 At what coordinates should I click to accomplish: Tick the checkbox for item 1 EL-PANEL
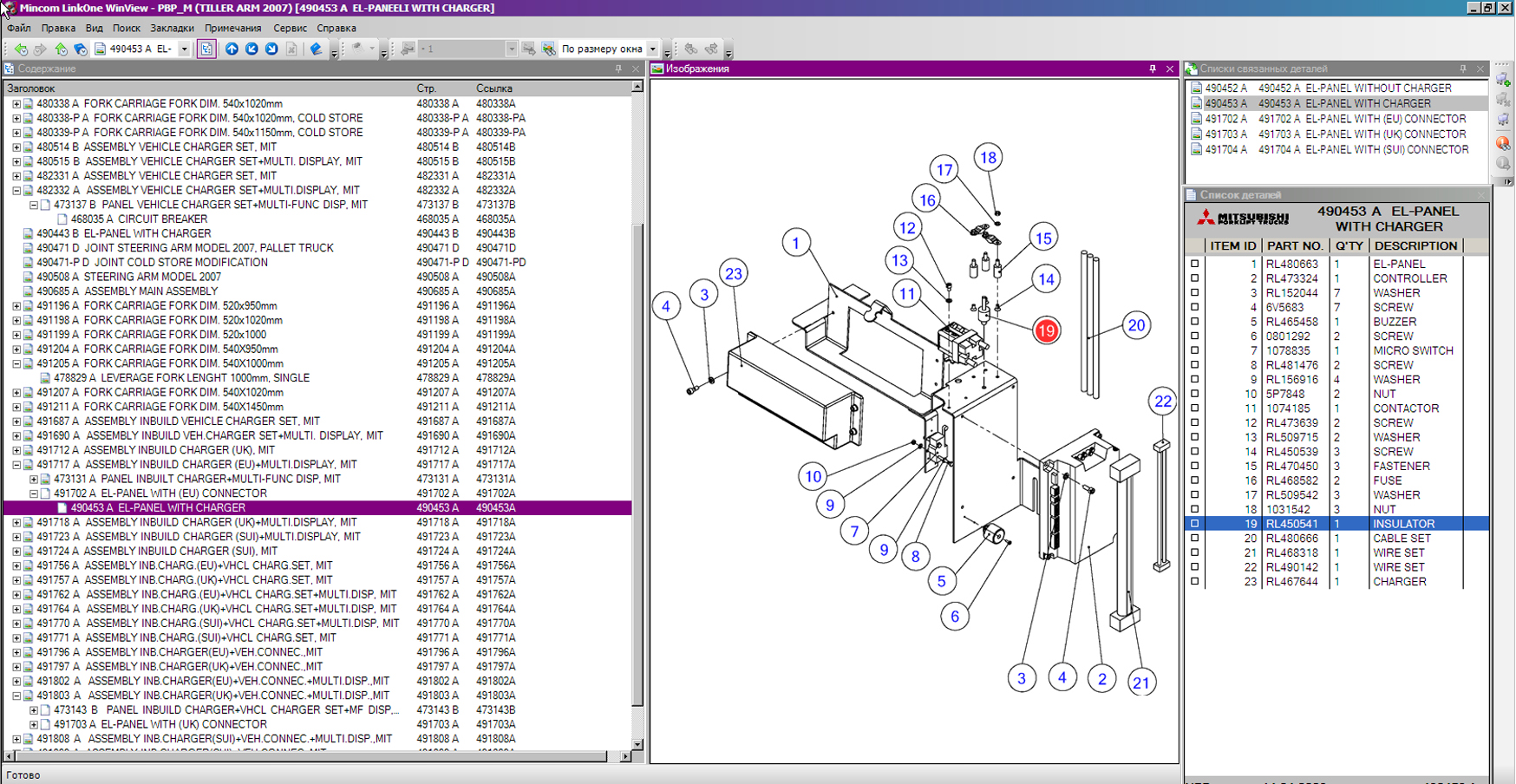(x=1195, y=265)
